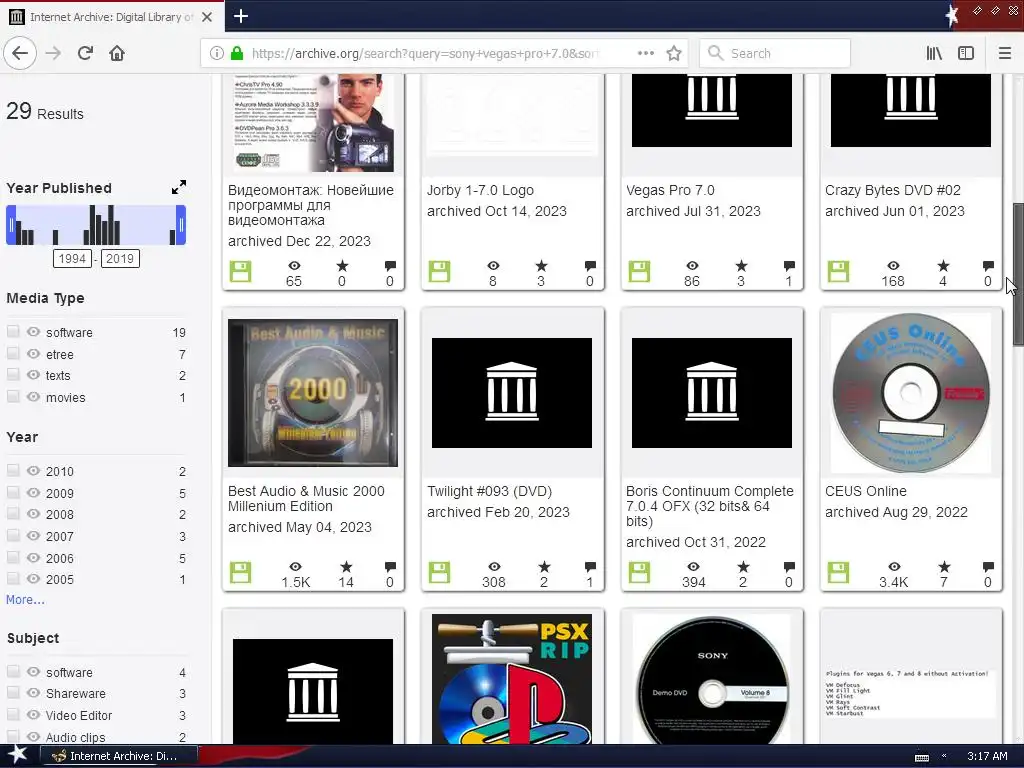Click favorites star on Best Audio & Music card
The height and width of the screenshot is (768, 1024).
pyautogui.click(x=346, y=567)
